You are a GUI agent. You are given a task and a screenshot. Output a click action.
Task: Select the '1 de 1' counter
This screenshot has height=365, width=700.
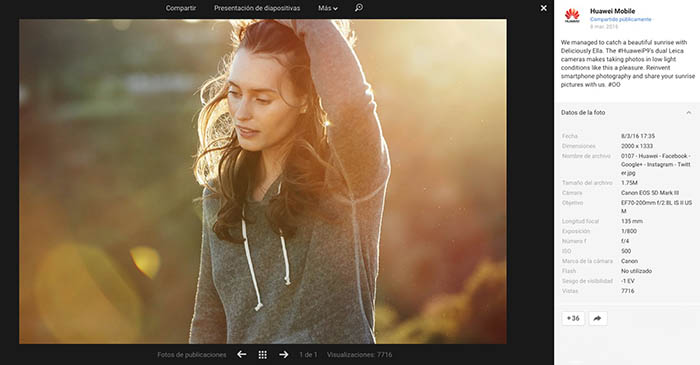tap(308, 355)
